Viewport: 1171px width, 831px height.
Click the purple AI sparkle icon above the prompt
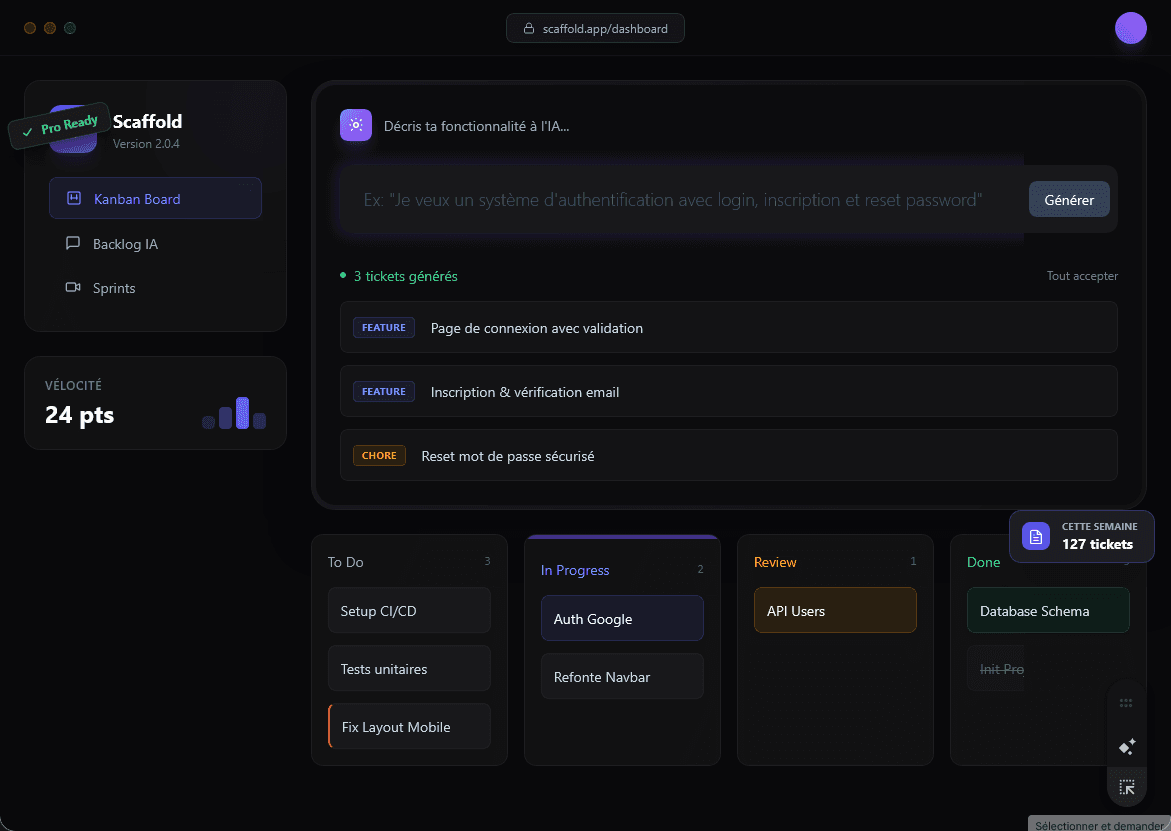tap(355, 125)
